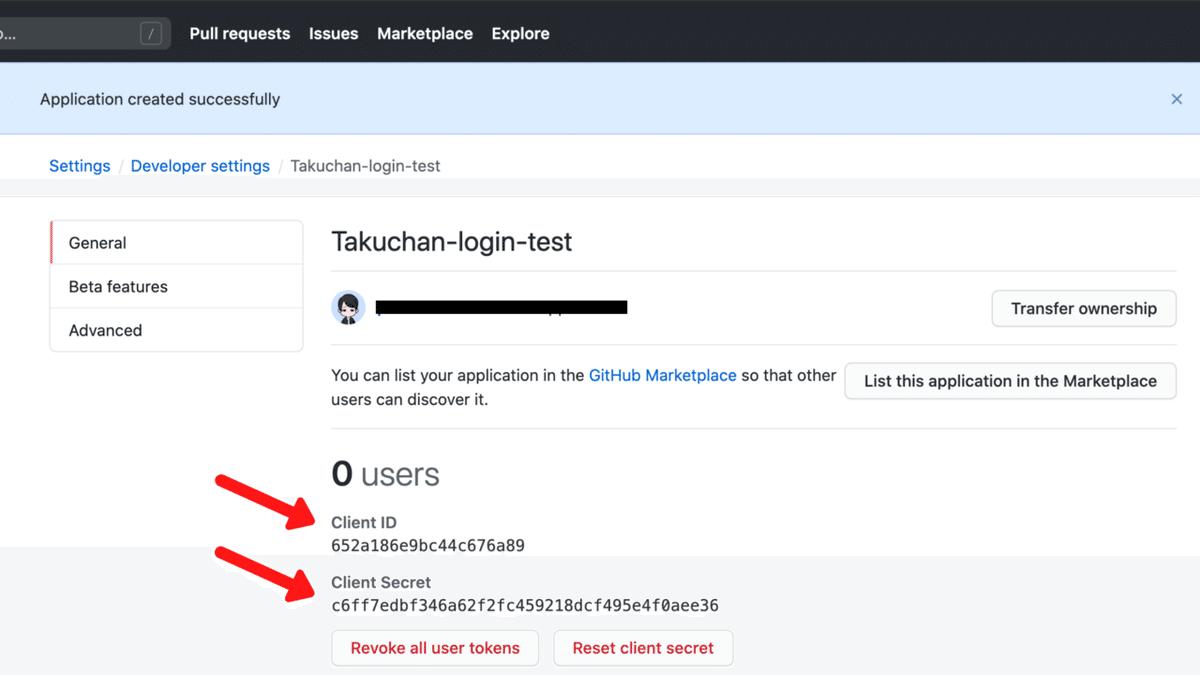Click the Takuchan-login-test page heading
The image size is (1200, 675).
452,242
